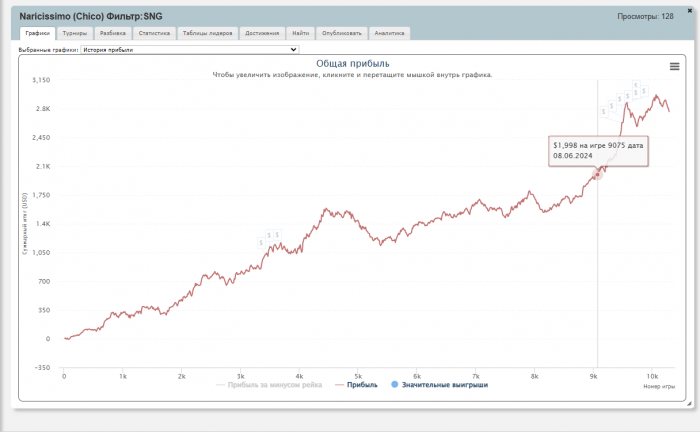This screenshot has width=700, height=432.
Task: Click the x-axis label 1k
Action: 123,376
